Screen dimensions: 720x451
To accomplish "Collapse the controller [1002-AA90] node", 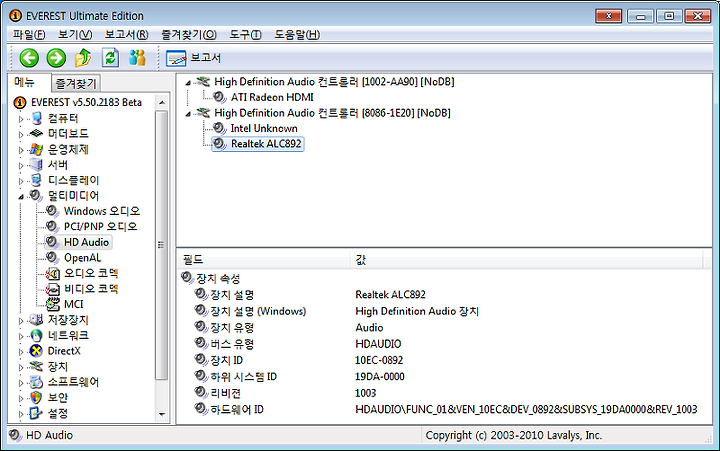I will 188,83.
